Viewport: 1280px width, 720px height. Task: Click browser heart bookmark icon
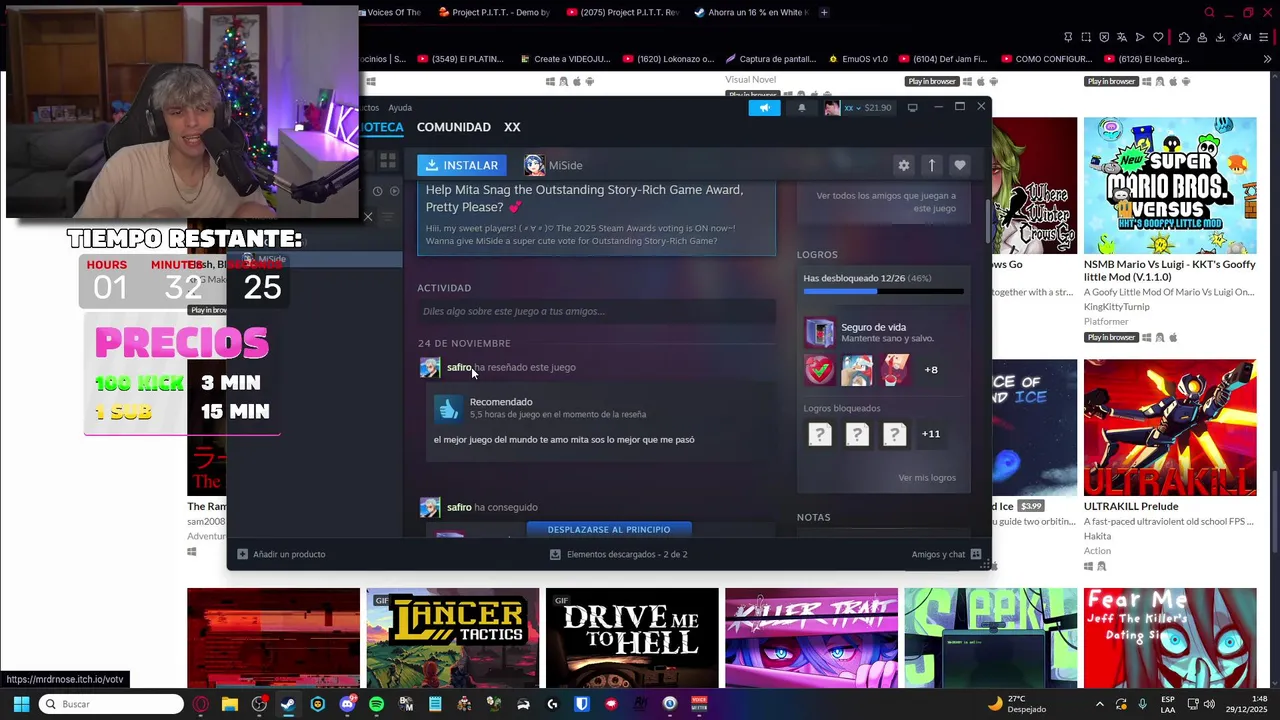click(x=1158, y=37)
